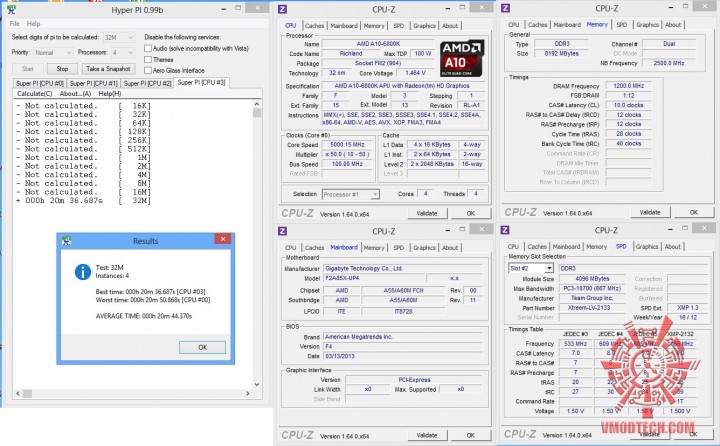720x446 pixels.
Task: Toggle the Aero Glass Interface checkbox
Action: (148, 70)
